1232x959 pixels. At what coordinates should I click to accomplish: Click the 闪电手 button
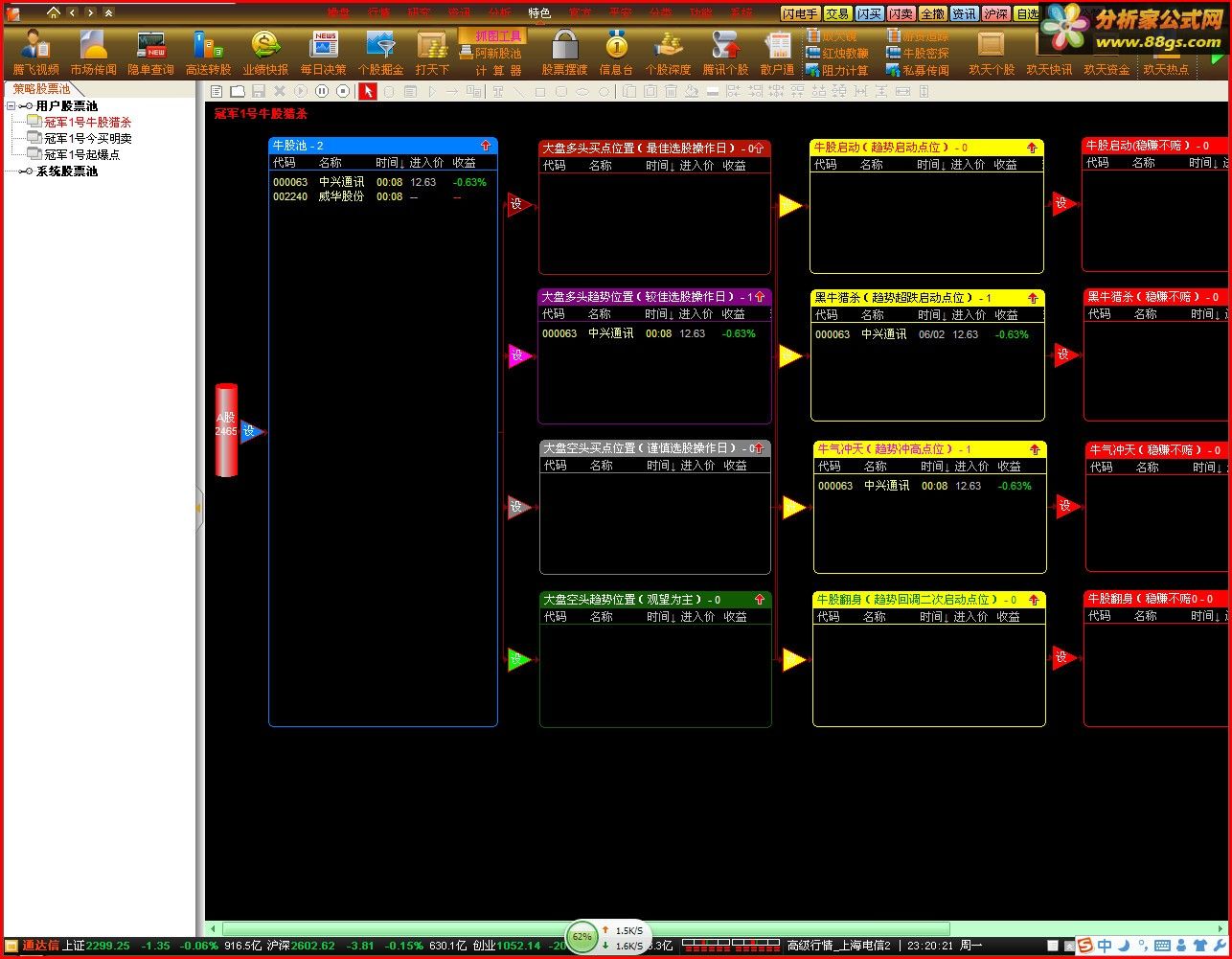(800, 14)
